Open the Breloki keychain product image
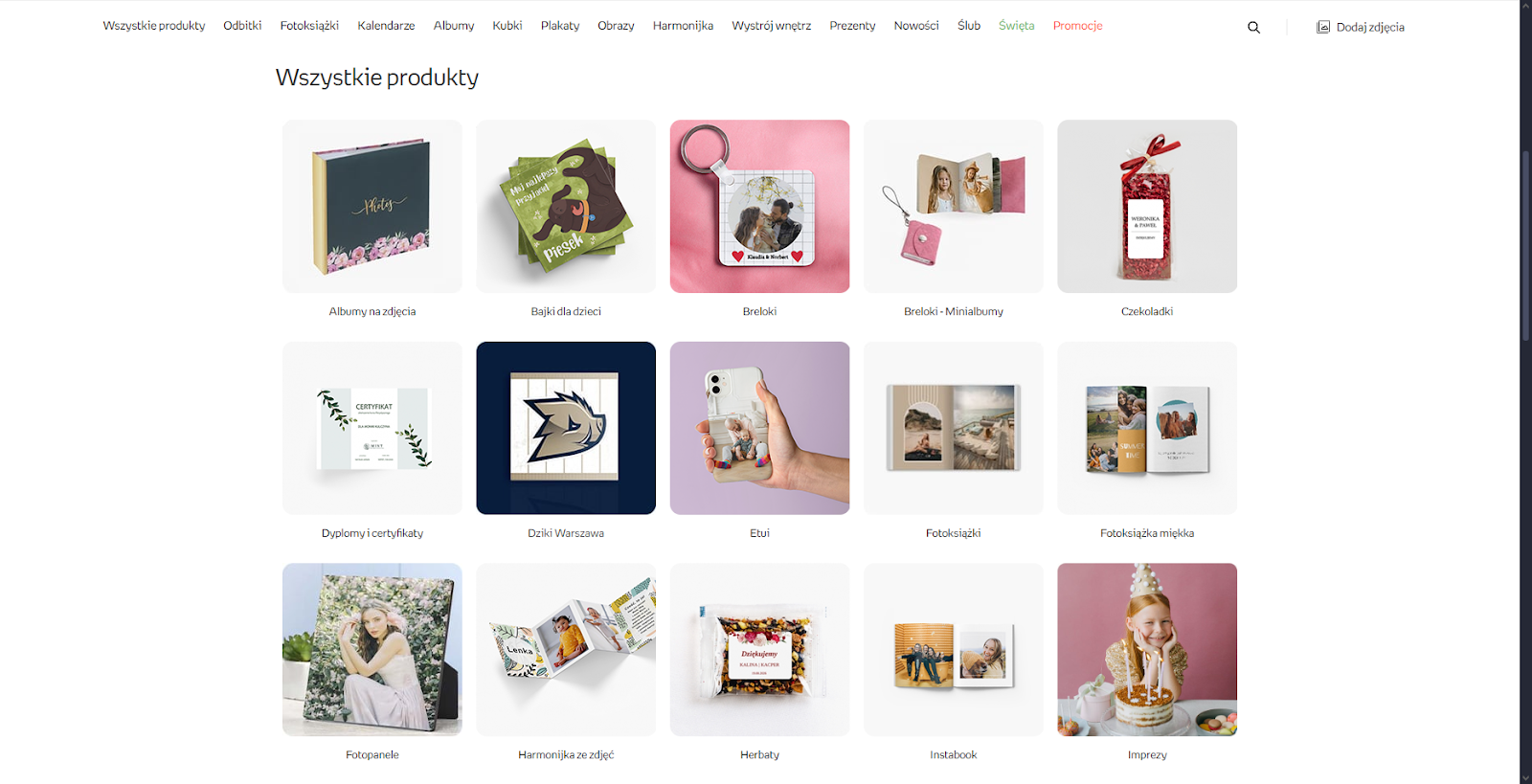 pyautogui.click(x=759, y=206)
